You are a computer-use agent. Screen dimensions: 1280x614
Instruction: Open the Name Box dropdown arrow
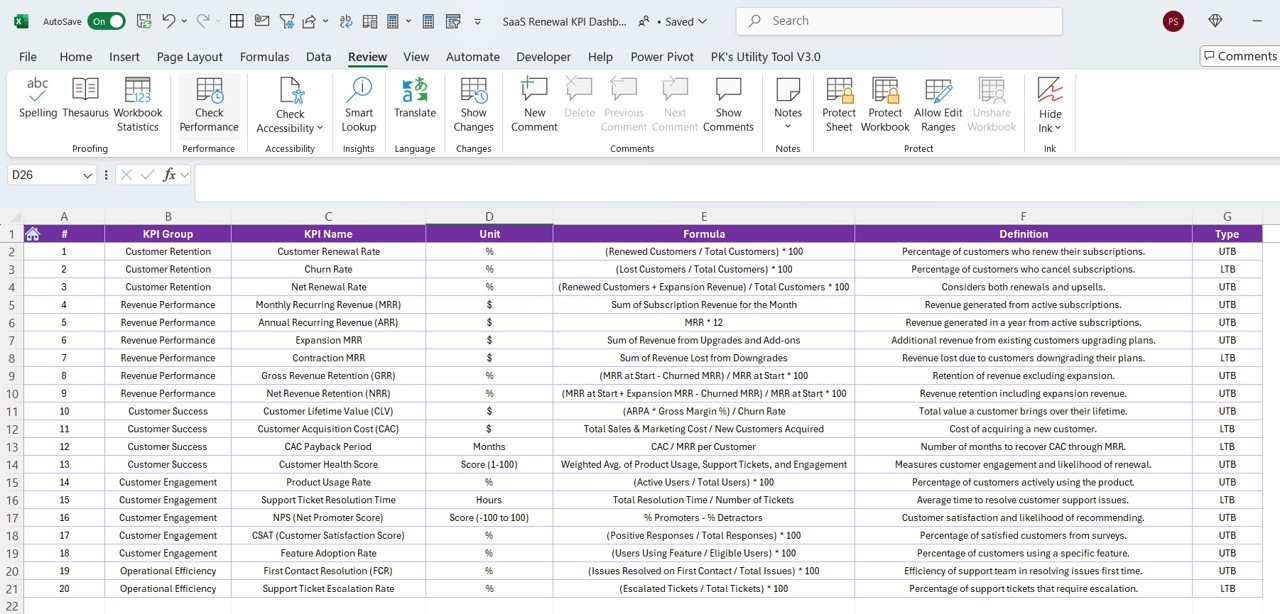pos(88,174)
